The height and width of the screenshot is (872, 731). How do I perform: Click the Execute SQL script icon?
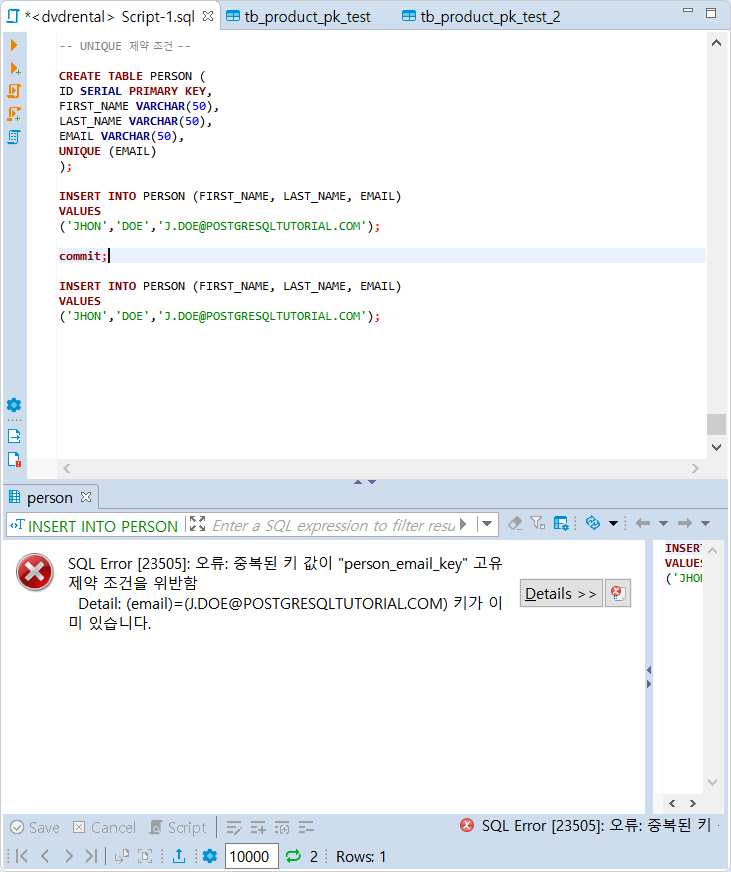pos(14,91)
